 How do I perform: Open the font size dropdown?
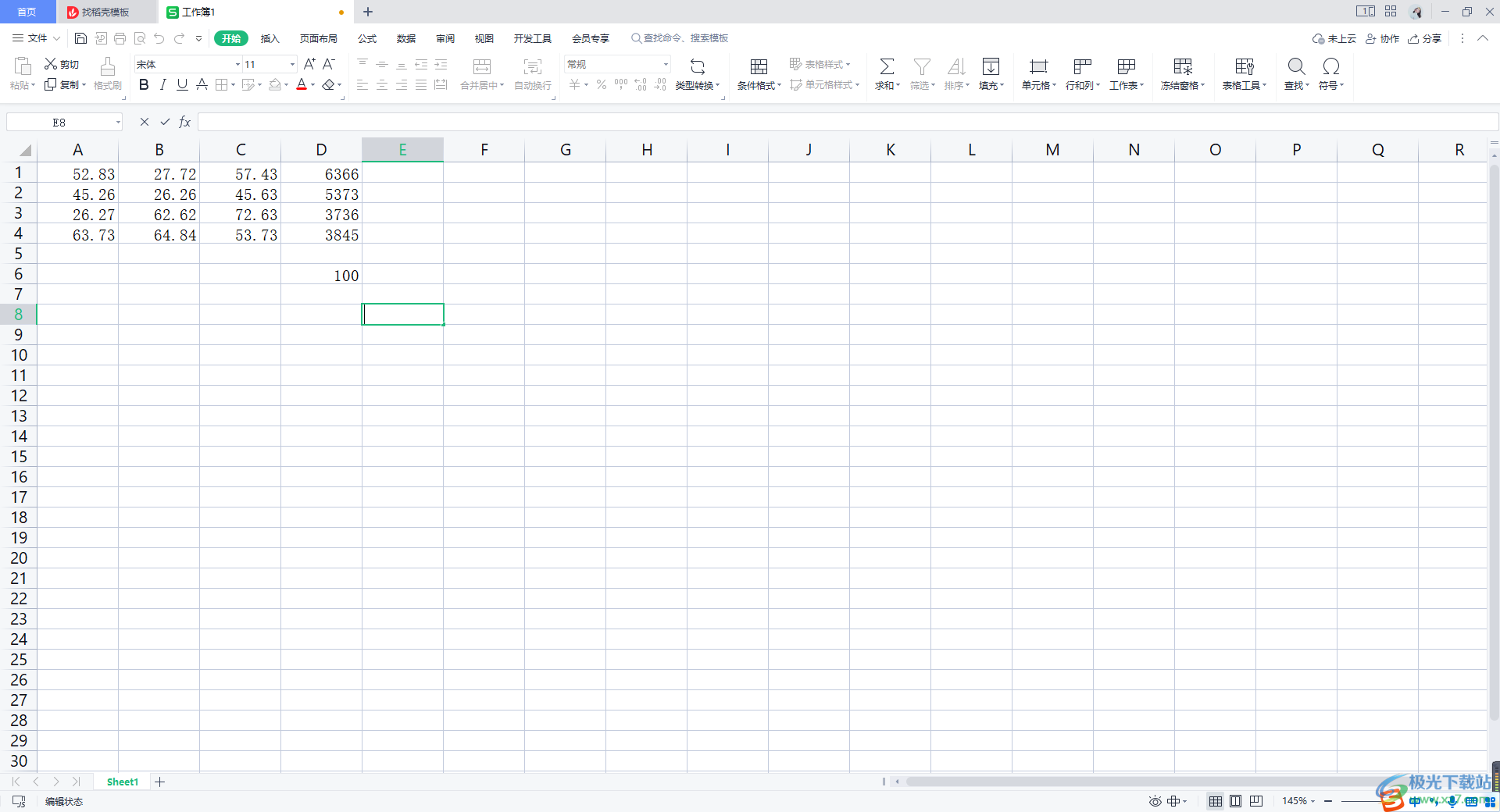coord(292,64)
